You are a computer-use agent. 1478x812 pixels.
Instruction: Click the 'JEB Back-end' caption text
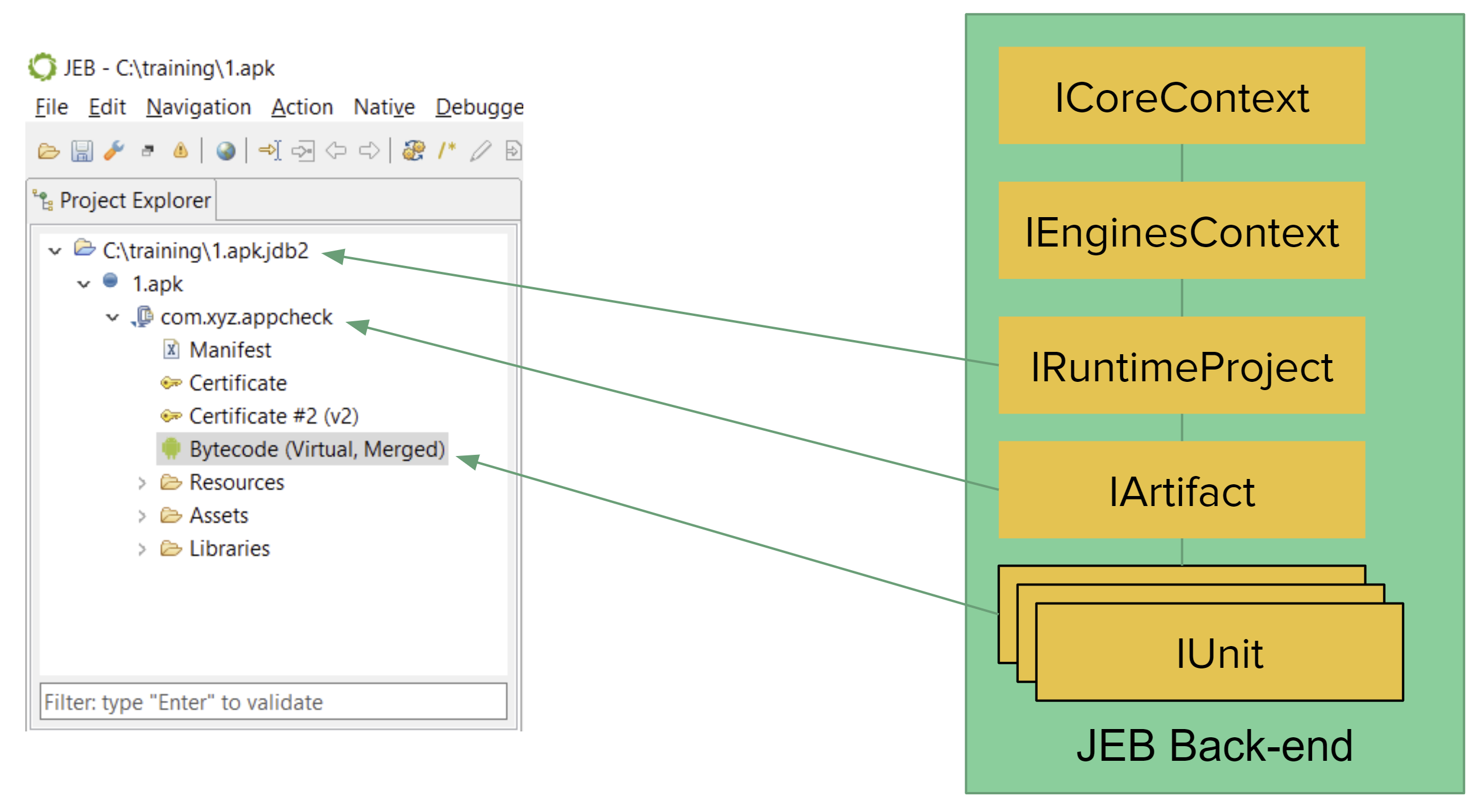[1215, 746]
